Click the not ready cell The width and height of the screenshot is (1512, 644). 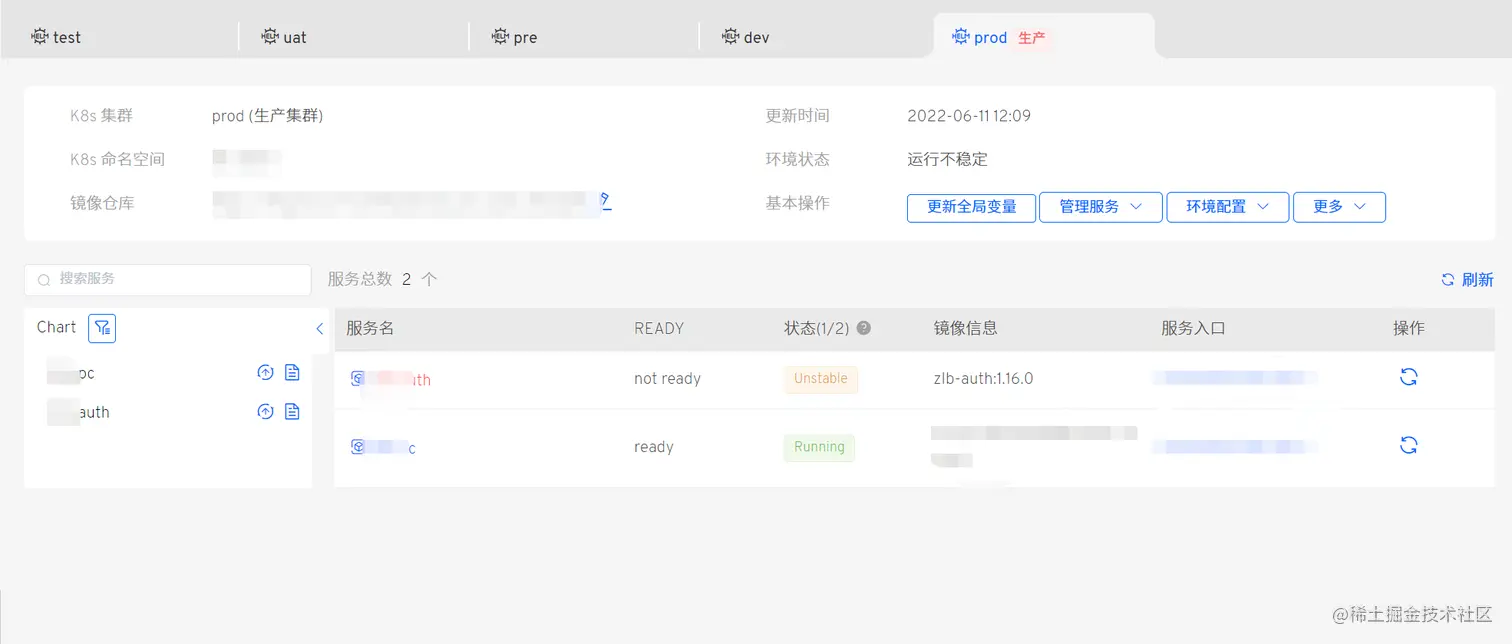[x=667, y=379]
